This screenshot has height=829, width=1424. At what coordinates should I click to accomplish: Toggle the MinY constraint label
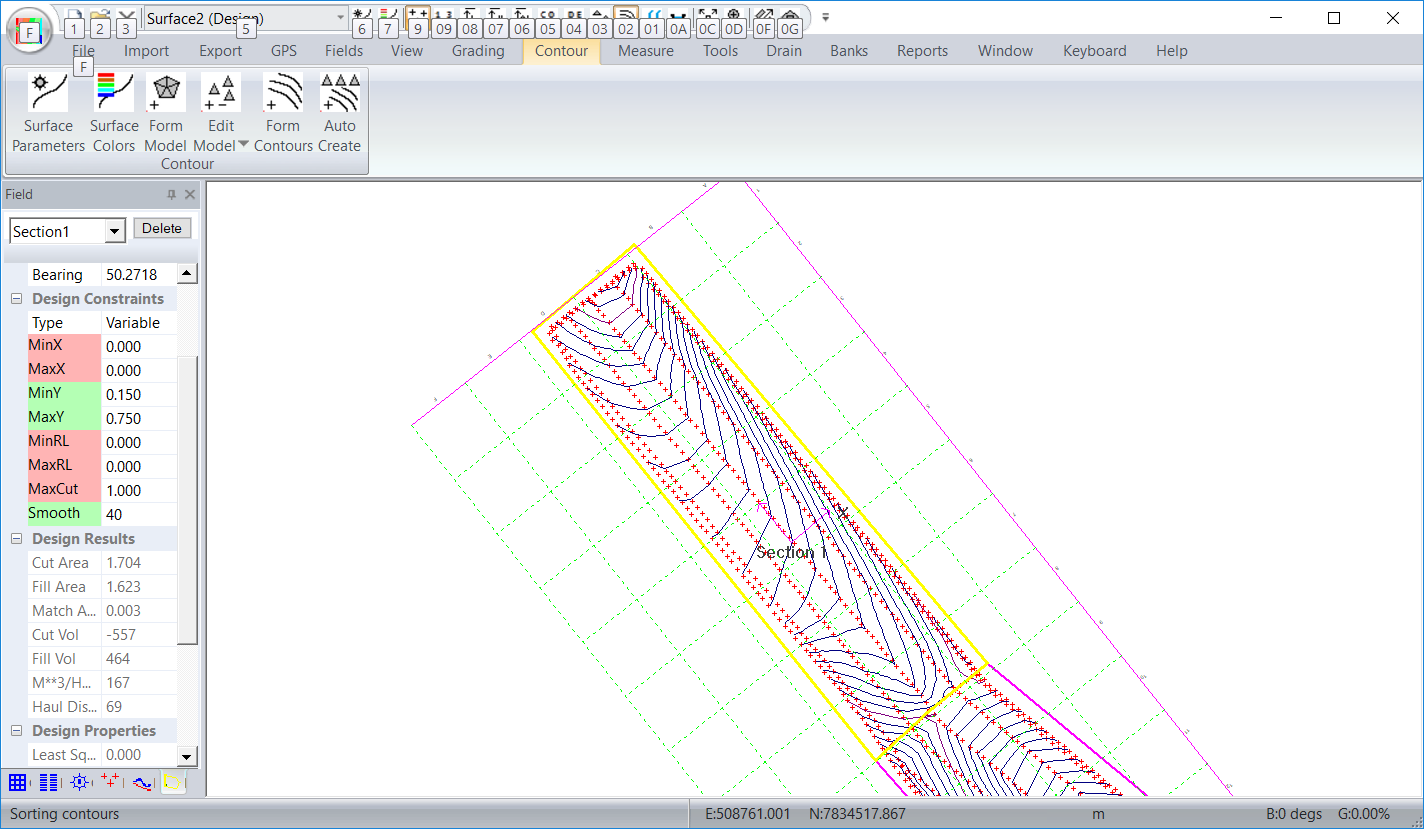pyautogui.click(x=64, y=394)
